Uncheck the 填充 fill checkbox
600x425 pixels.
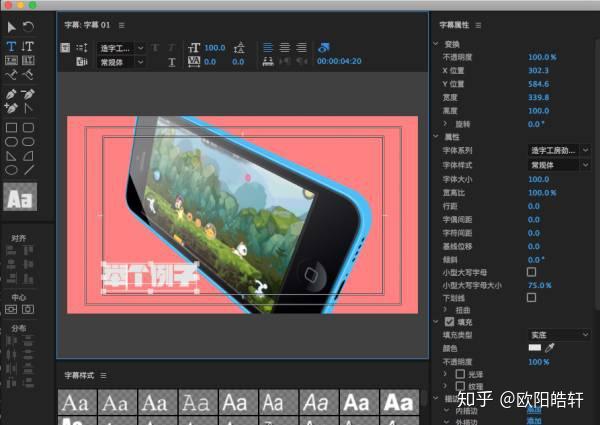pos(450,322)
